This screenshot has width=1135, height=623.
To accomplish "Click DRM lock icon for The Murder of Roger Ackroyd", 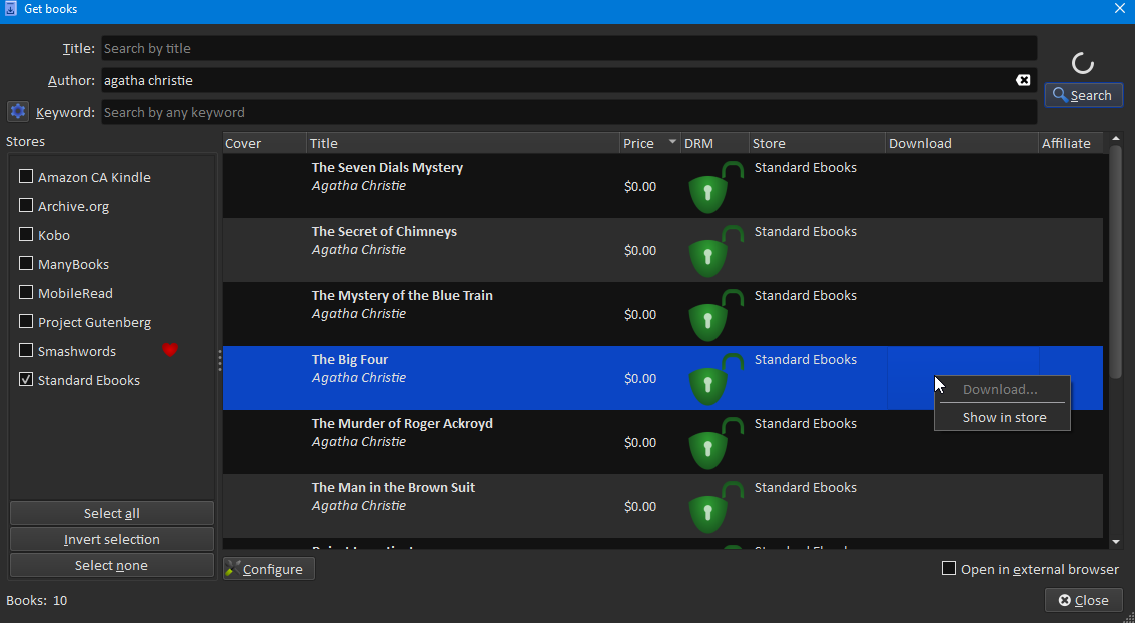I will [x=714, y=443].
